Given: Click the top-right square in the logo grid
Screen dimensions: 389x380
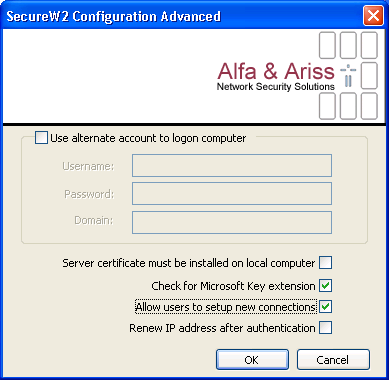Looking at the screenshot, I should (x=369, y=45).
